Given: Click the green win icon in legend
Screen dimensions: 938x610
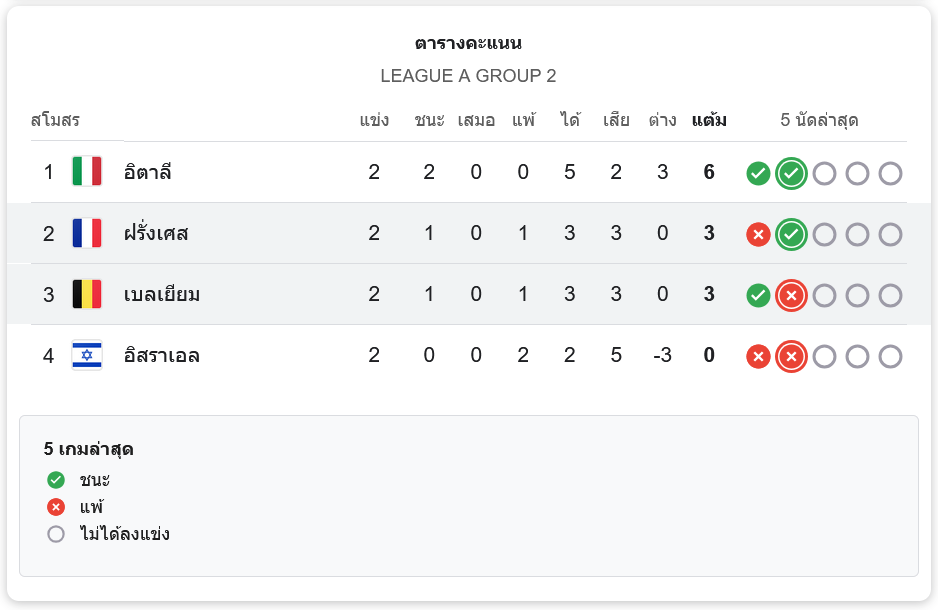Looking at the screenshot, I should [56, 480].
